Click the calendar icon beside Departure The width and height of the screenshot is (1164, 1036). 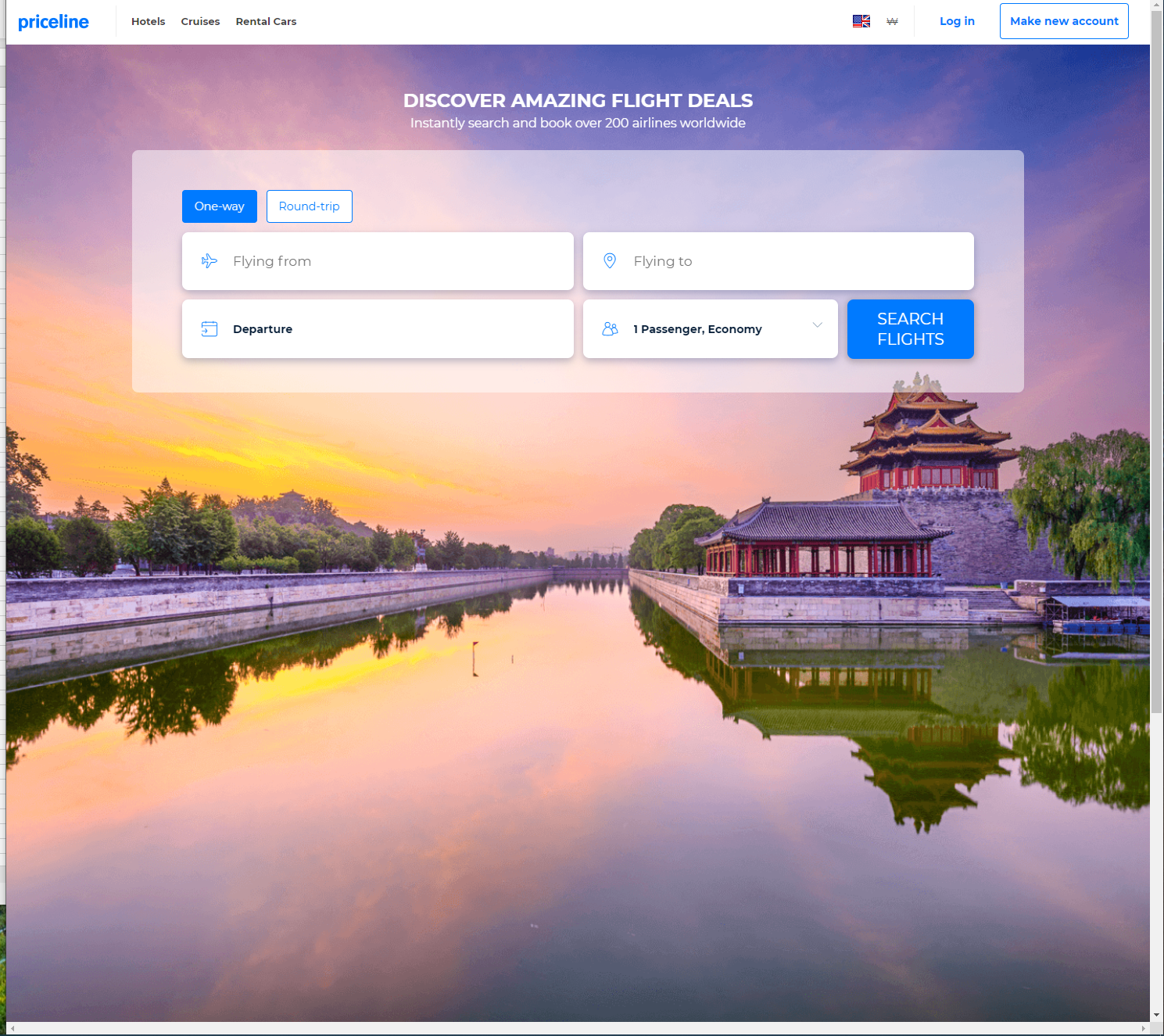point(209,329)
